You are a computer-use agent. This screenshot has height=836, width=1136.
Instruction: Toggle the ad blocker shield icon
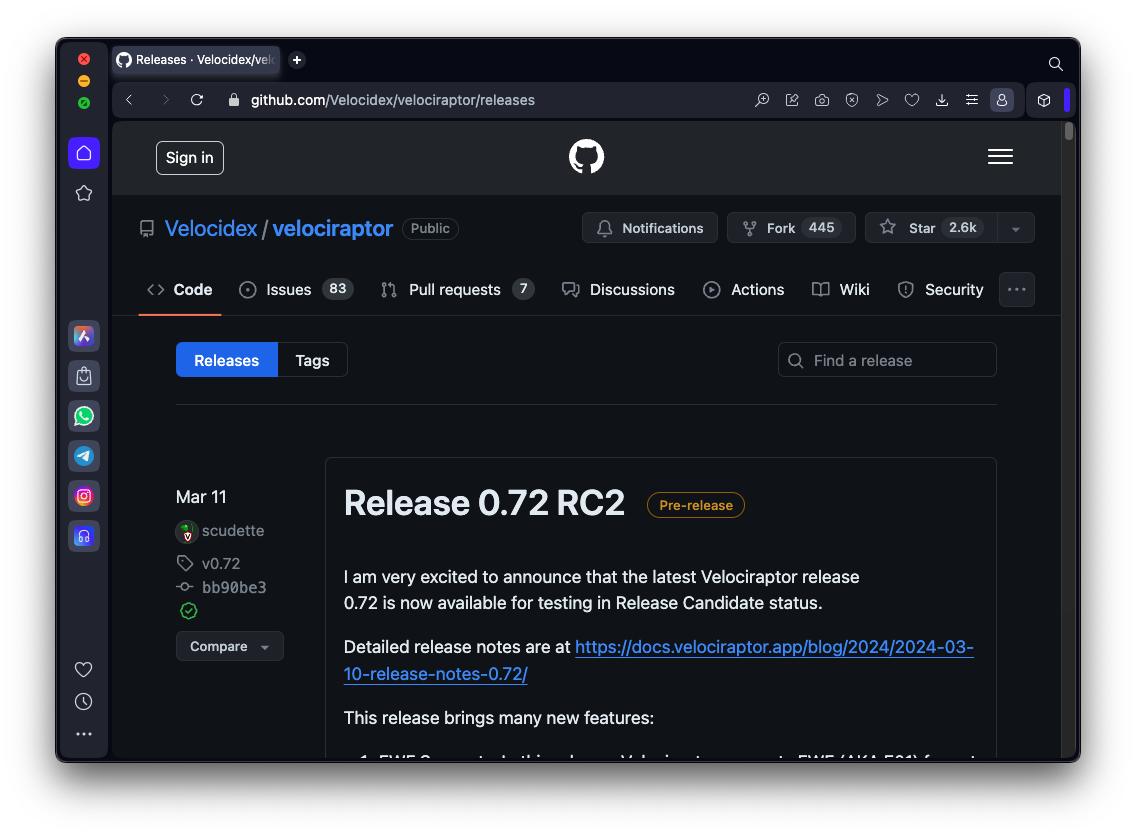852,100
